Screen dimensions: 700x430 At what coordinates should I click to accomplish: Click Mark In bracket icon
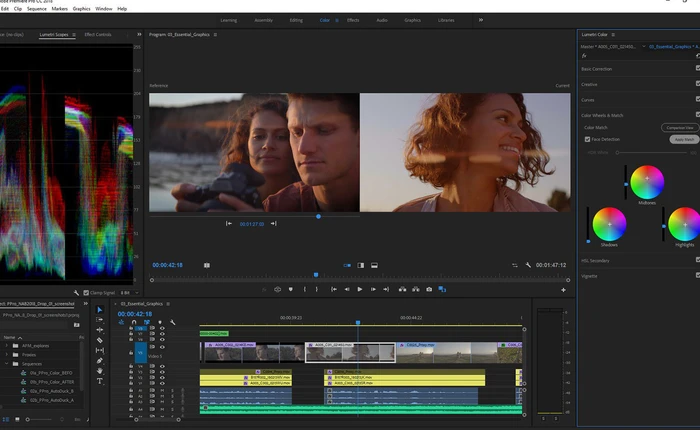click(305, 289)
